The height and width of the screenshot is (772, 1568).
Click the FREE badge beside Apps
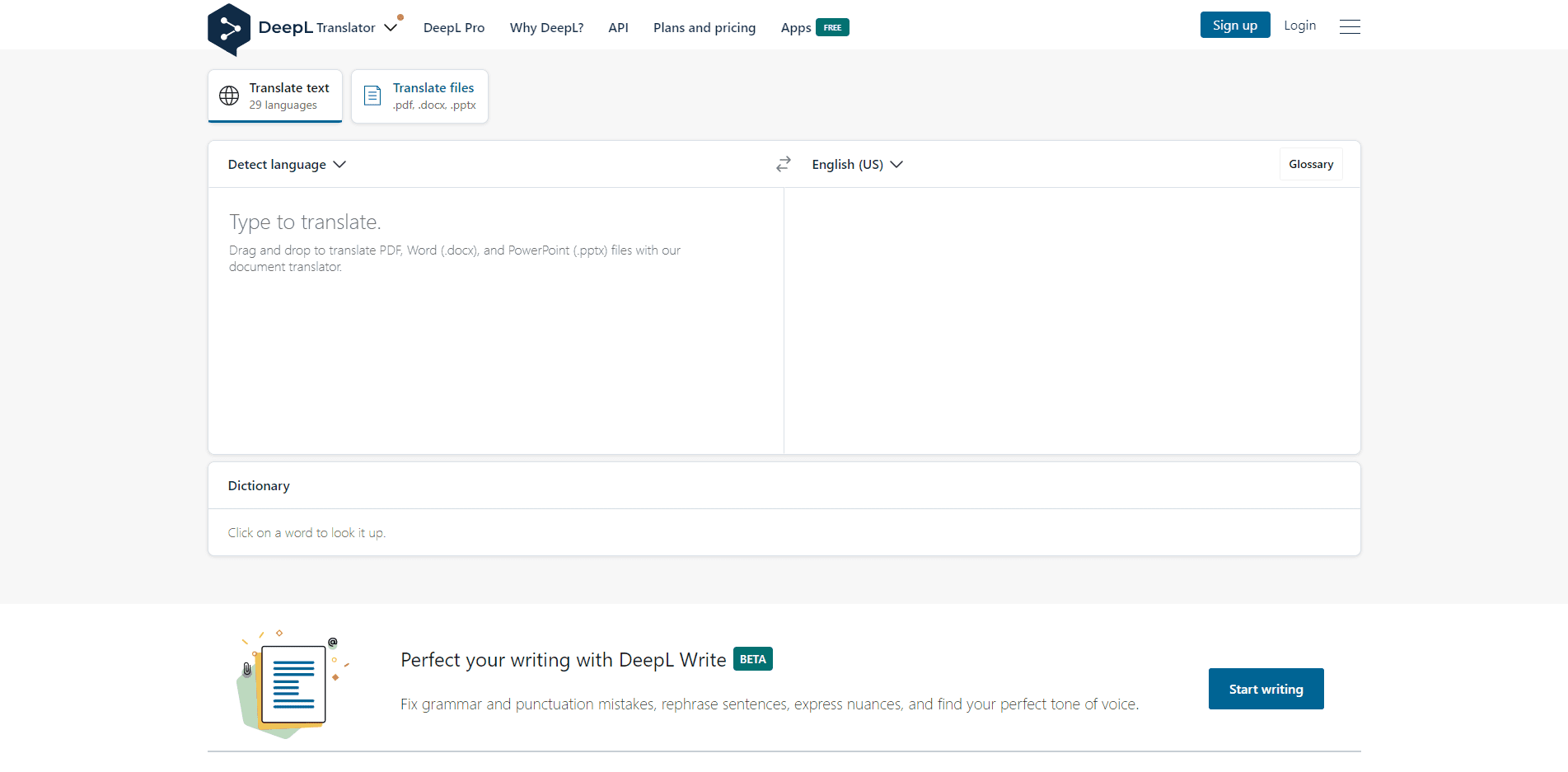832,28
